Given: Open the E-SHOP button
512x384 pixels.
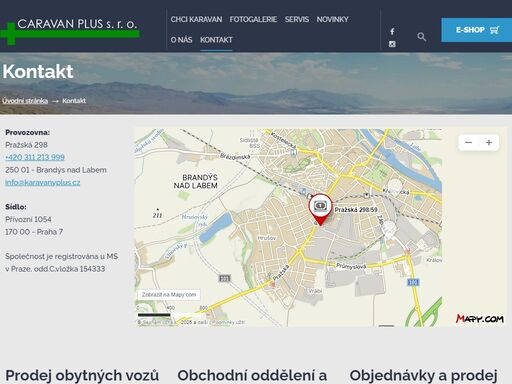Looking at the screenshot, I should coord(477,30).
